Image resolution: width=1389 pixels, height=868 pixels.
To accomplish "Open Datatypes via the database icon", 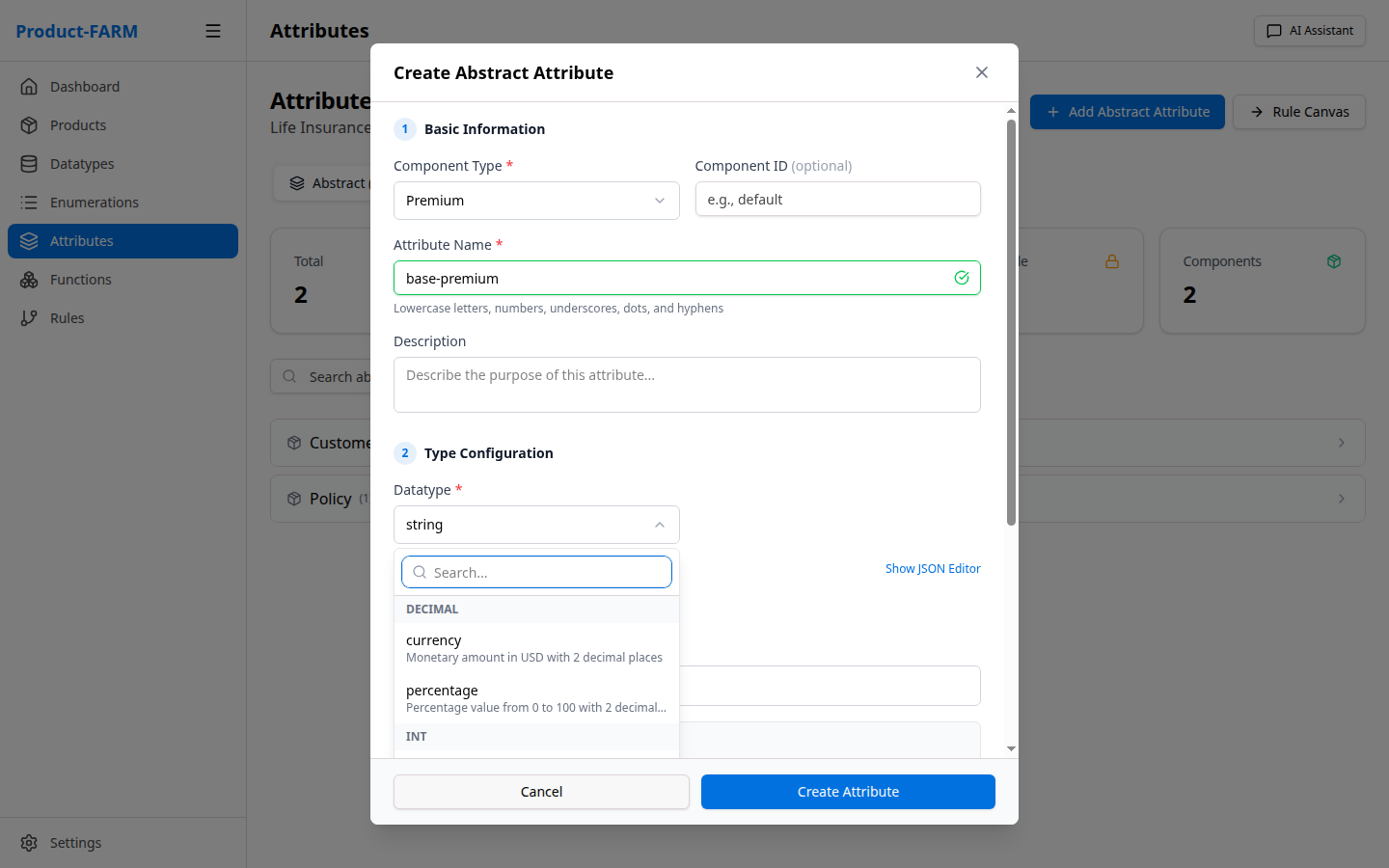I will coord(29,163).
